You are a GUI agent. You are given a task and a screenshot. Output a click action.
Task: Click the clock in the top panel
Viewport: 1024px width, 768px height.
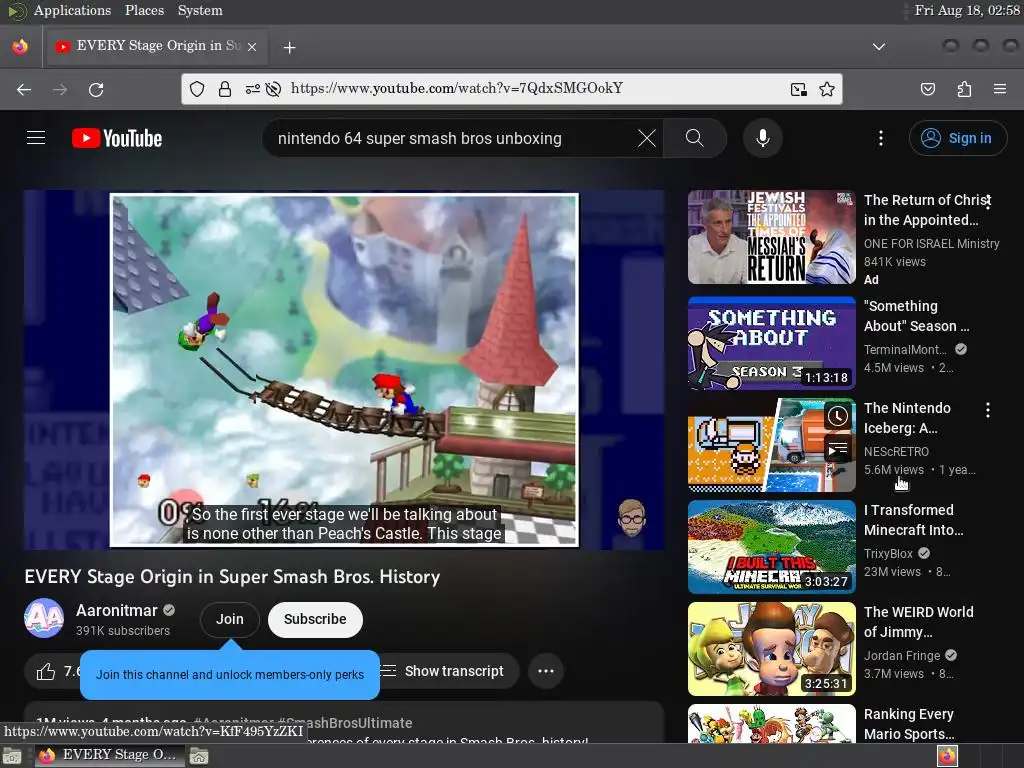[967, 10]
